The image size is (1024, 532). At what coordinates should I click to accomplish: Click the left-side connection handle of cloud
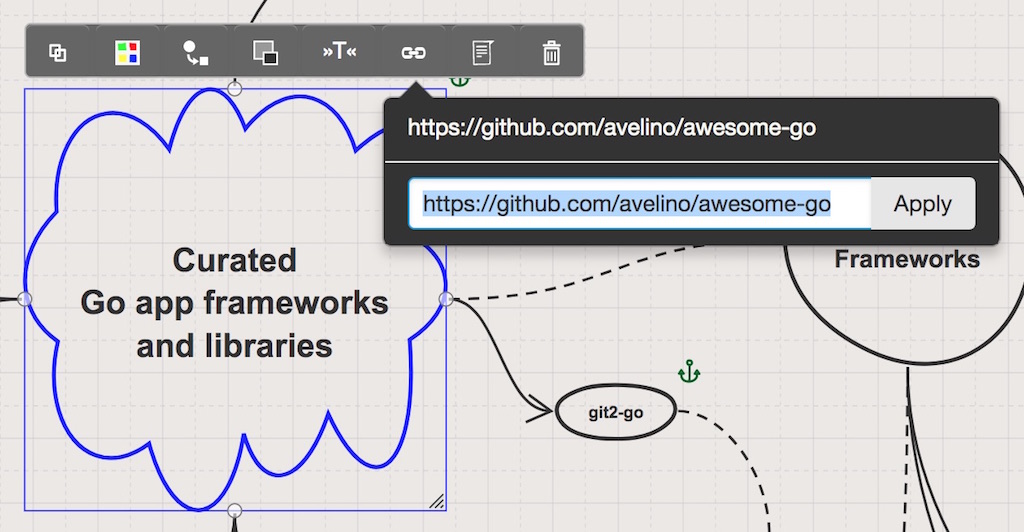click(24, 299)
